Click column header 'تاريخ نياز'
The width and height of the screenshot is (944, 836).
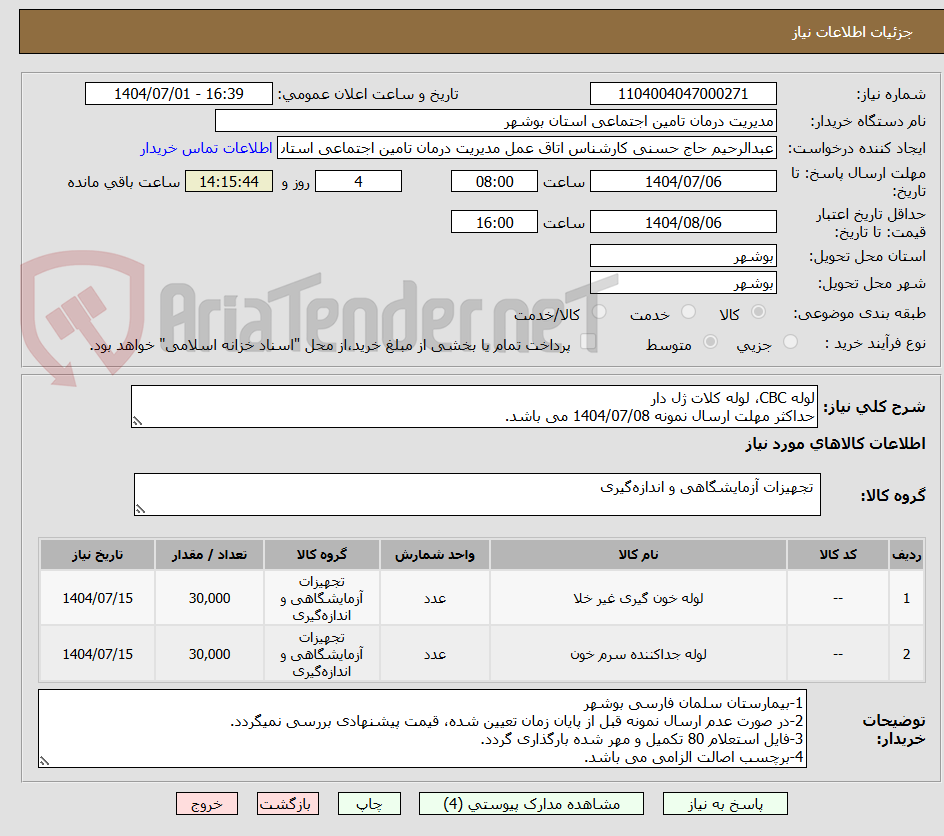pos(98,554)
